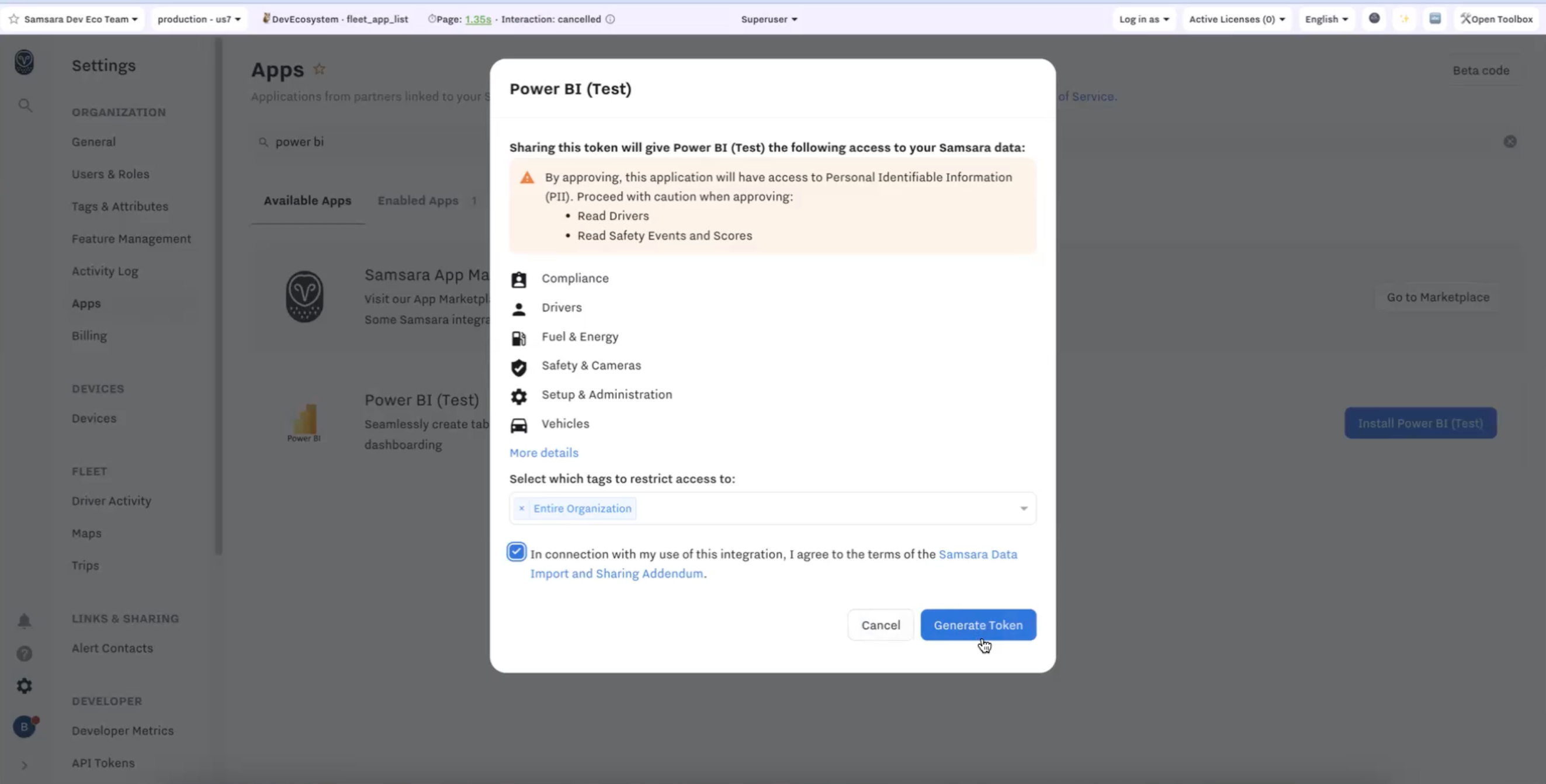Image resolution: width=1546 pixels, height=784 pixels.
Task: Click the Drivers person icon
Action: click(518, 308)
